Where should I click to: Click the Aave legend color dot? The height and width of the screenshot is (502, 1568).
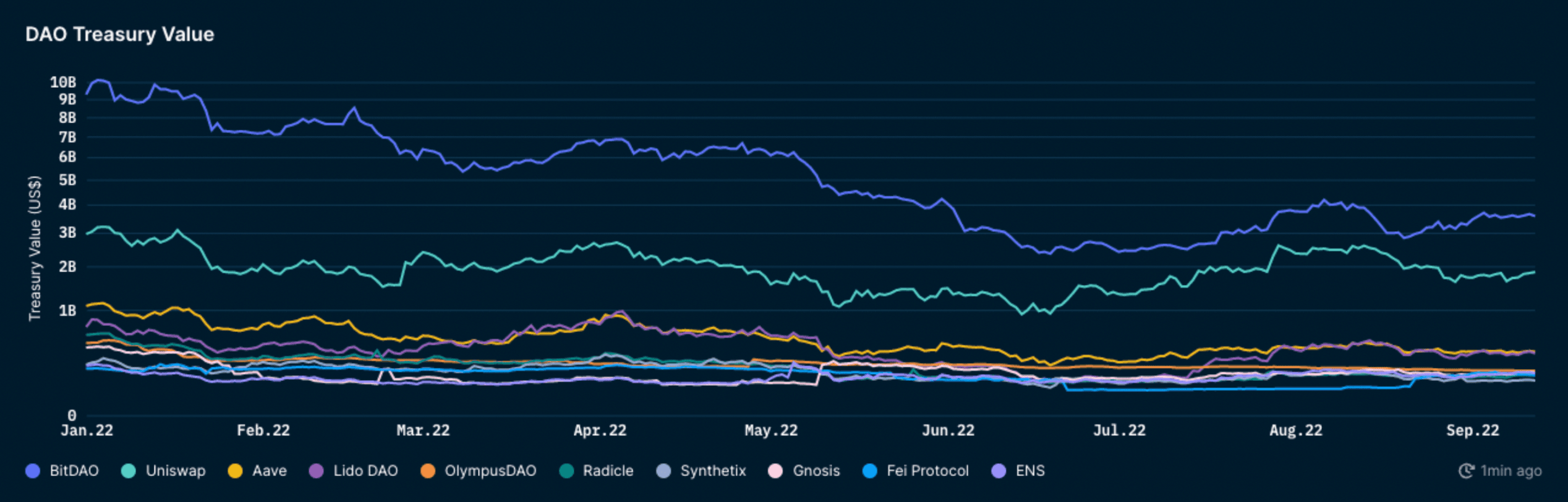(x=235, y=471)
